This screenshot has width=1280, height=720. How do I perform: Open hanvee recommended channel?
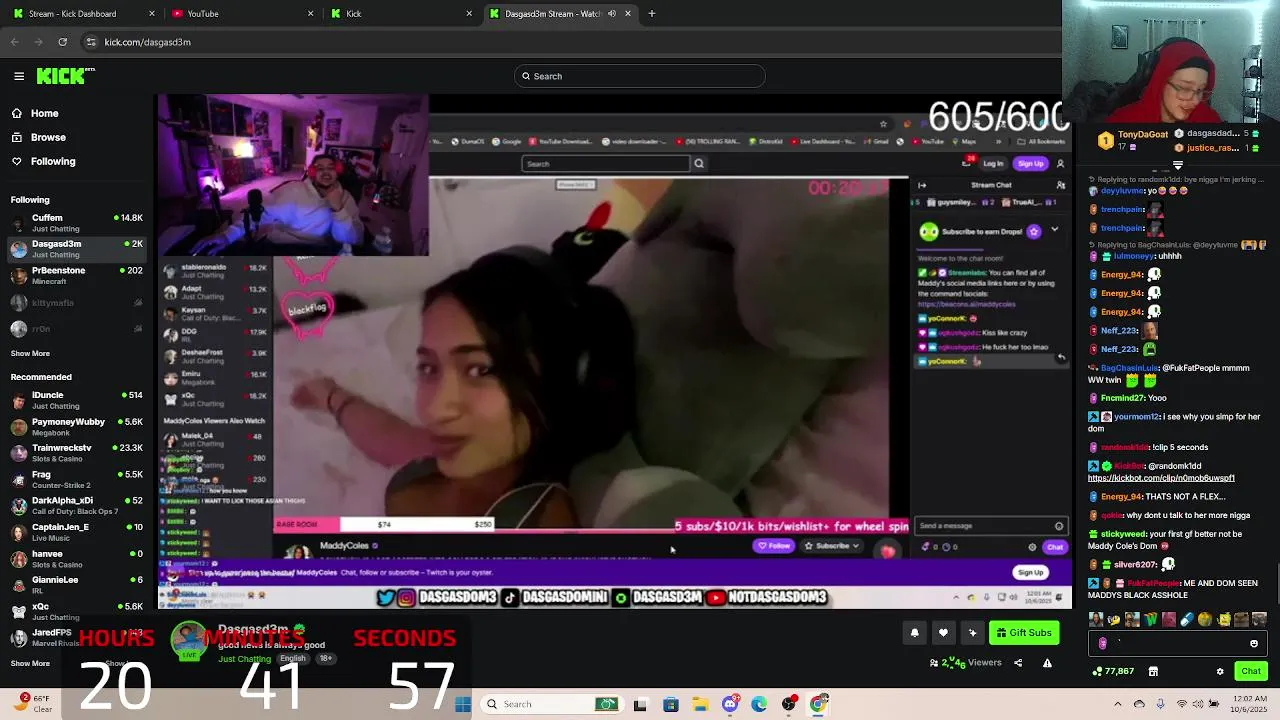[77, 558]
